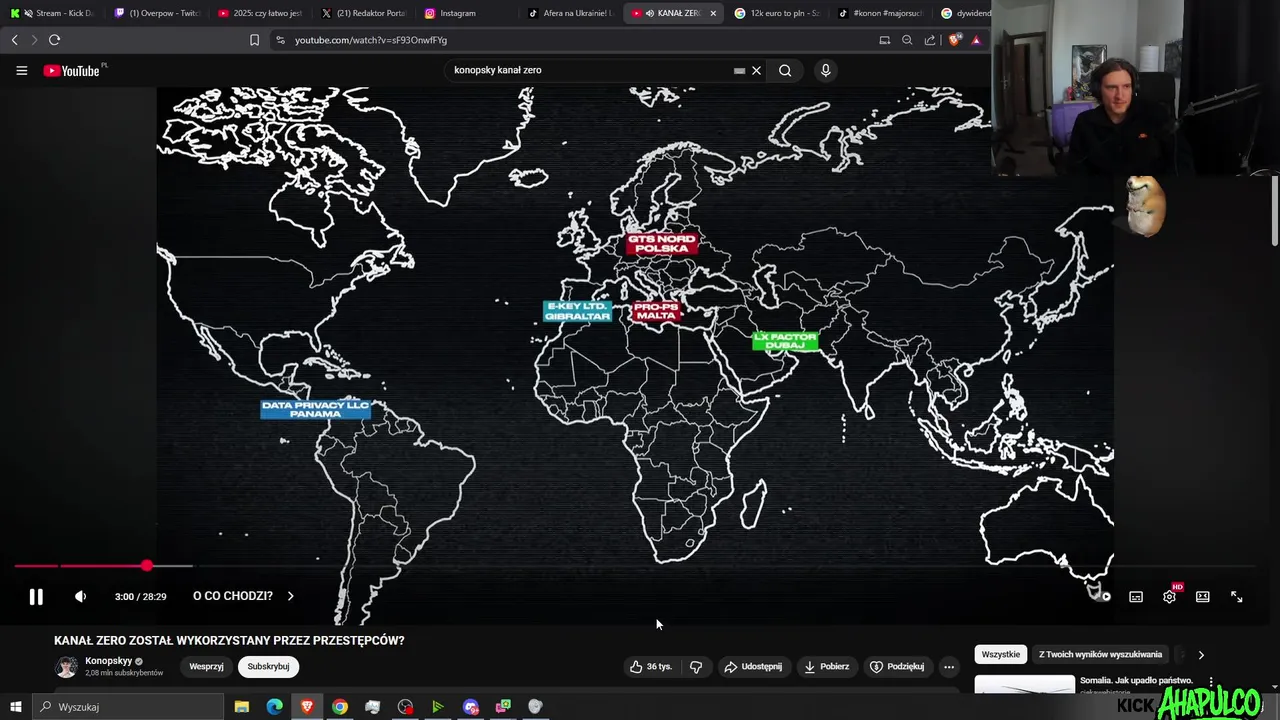The height and width of the screenshot is (720, 1280).
Task: Select 'Z Twoich wyników wyszukiwania' chip
Action: (x=1100, y=654)
